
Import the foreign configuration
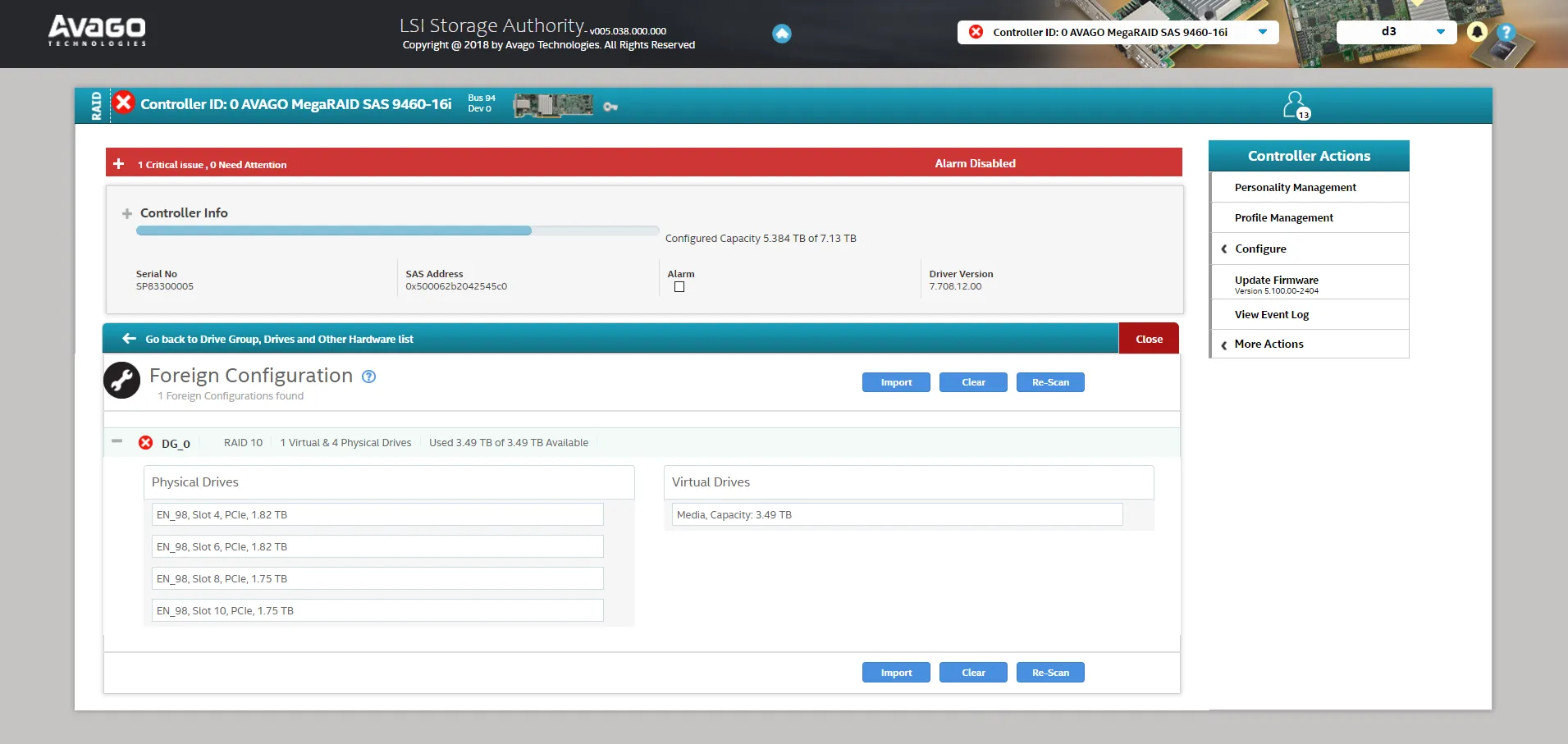(895, 381)
